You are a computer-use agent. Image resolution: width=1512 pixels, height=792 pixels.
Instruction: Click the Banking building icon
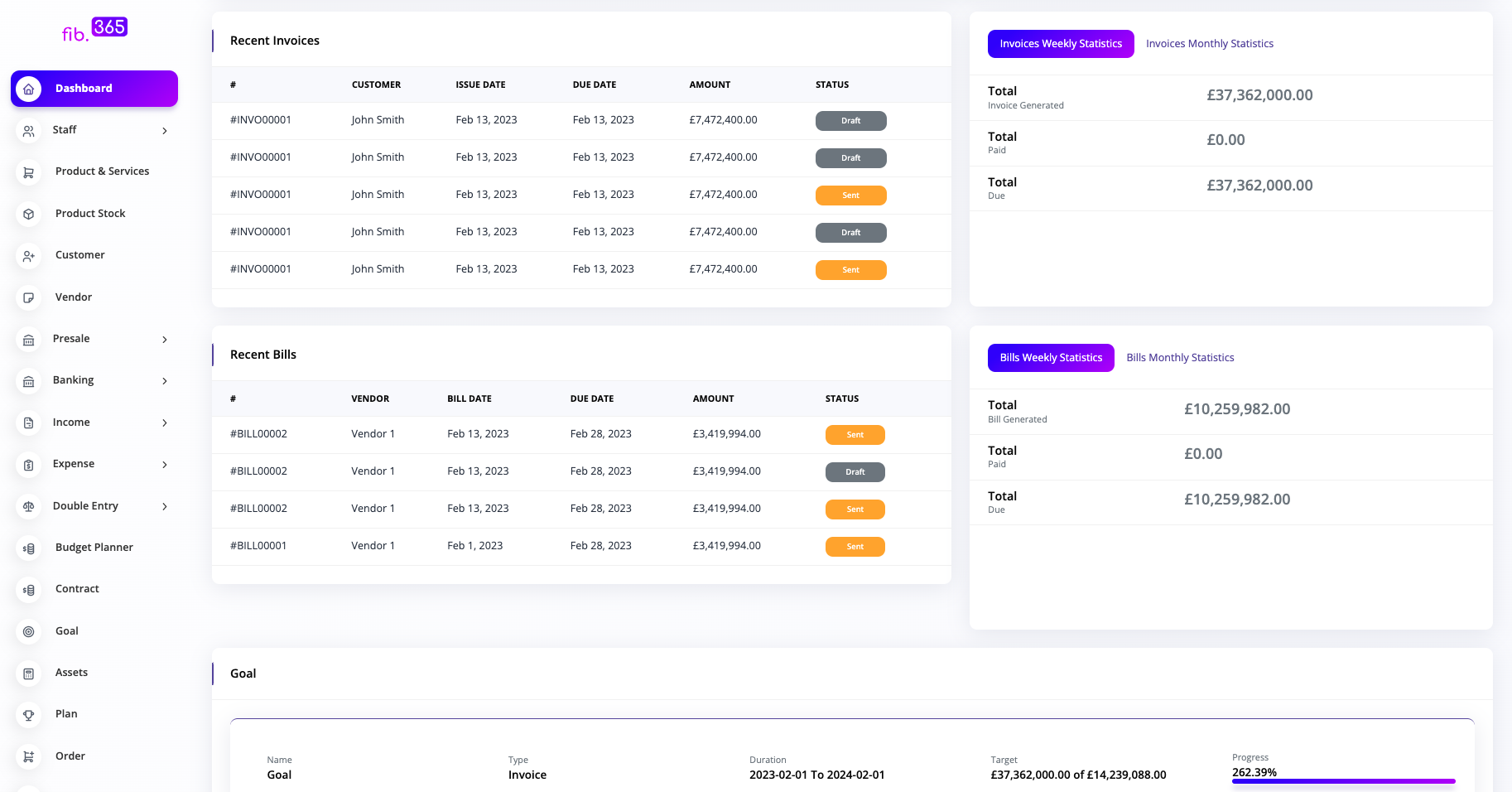click(x=29, y=381)
